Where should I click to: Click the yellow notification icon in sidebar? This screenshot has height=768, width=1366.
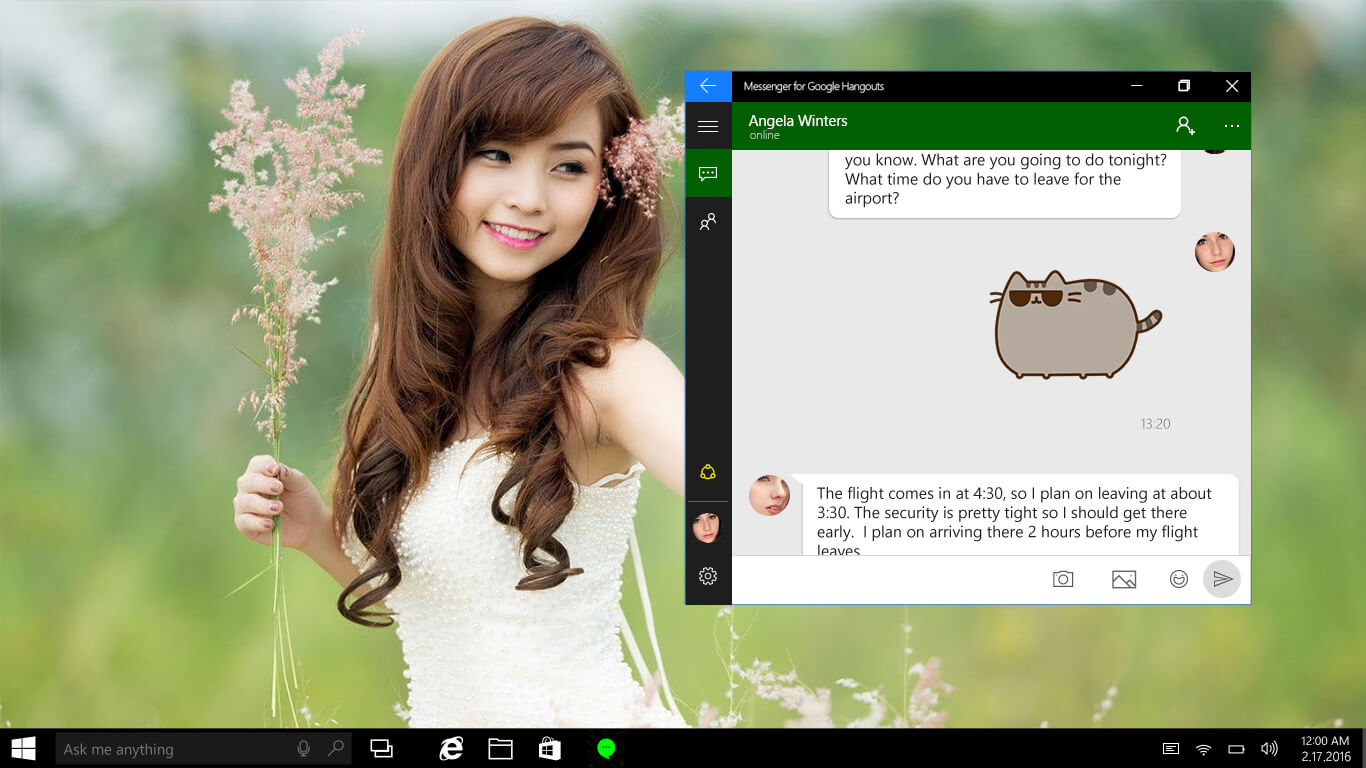[708, 472]
